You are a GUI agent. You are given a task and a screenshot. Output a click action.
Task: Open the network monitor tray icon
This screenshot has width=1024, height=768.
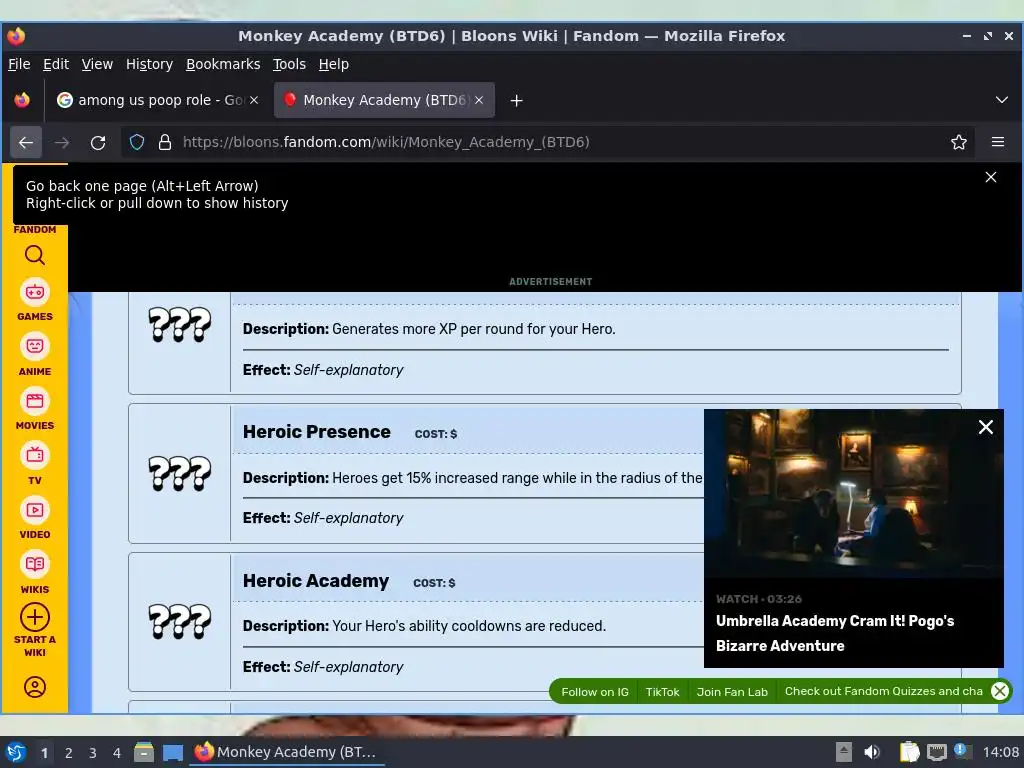point(937,752)
